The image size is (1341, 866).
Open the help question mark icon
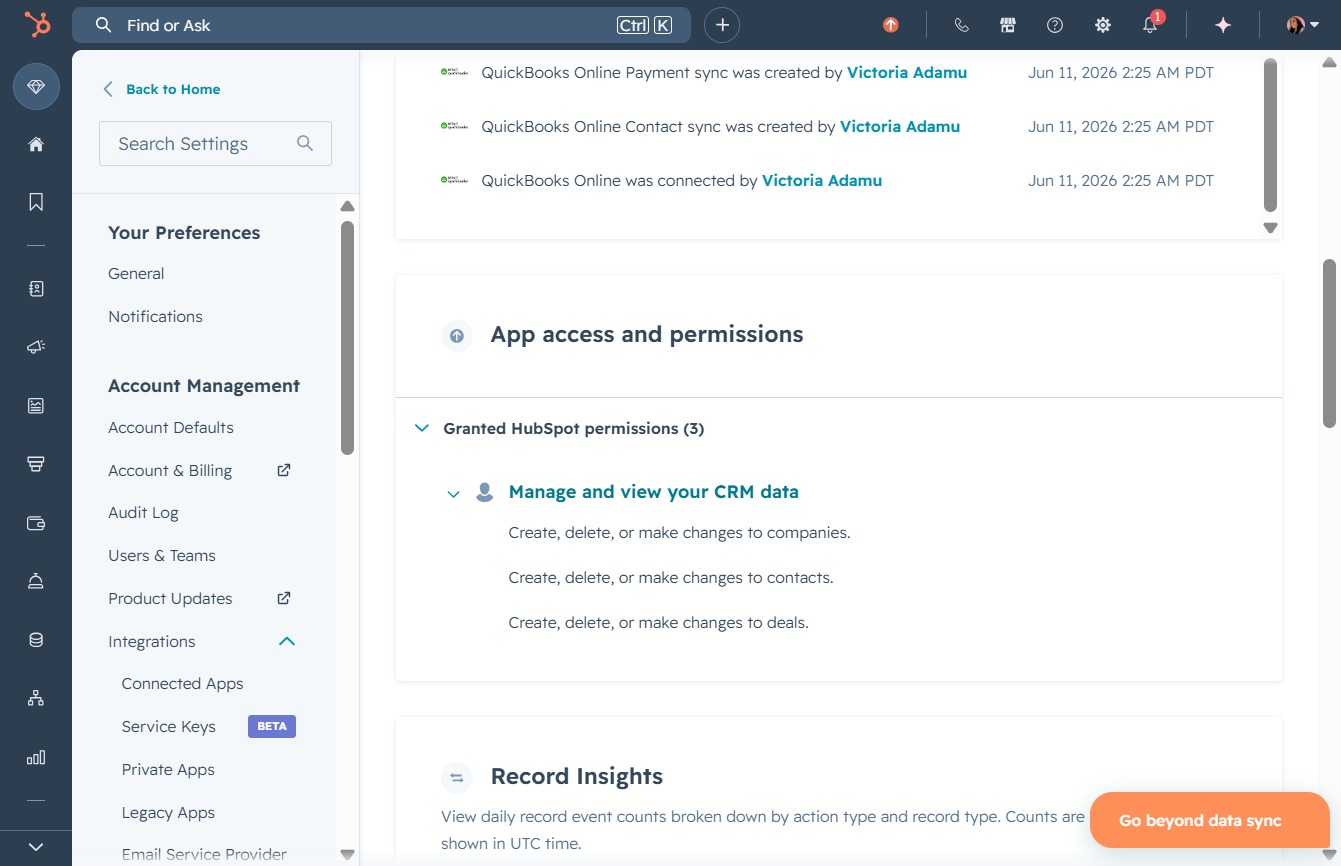(1055, 25)
